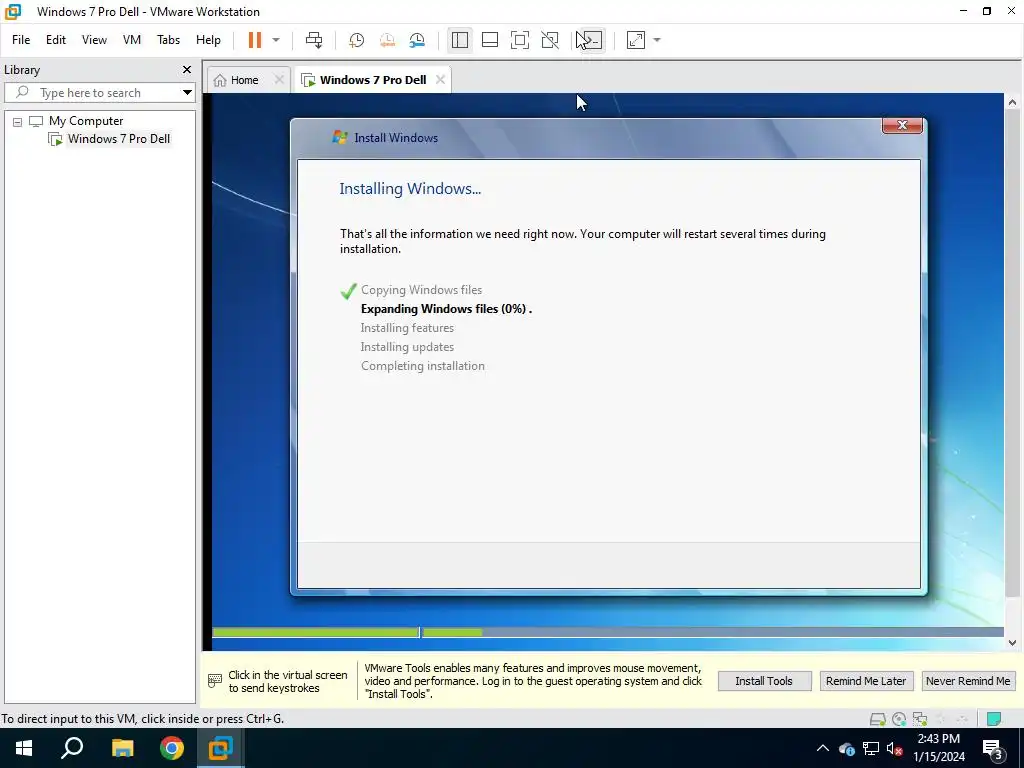Click the hard disk status icon
The image size is (1024, 768).
pyautogui.click(x=878, y=719)
